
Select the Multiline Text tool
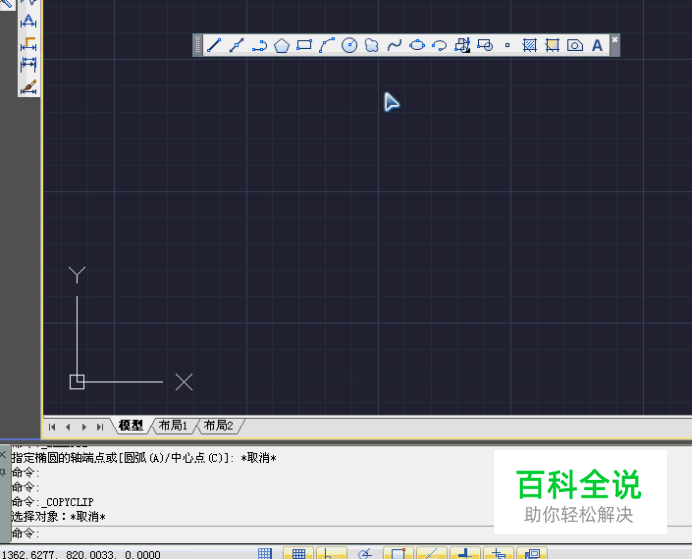[597, 45]
